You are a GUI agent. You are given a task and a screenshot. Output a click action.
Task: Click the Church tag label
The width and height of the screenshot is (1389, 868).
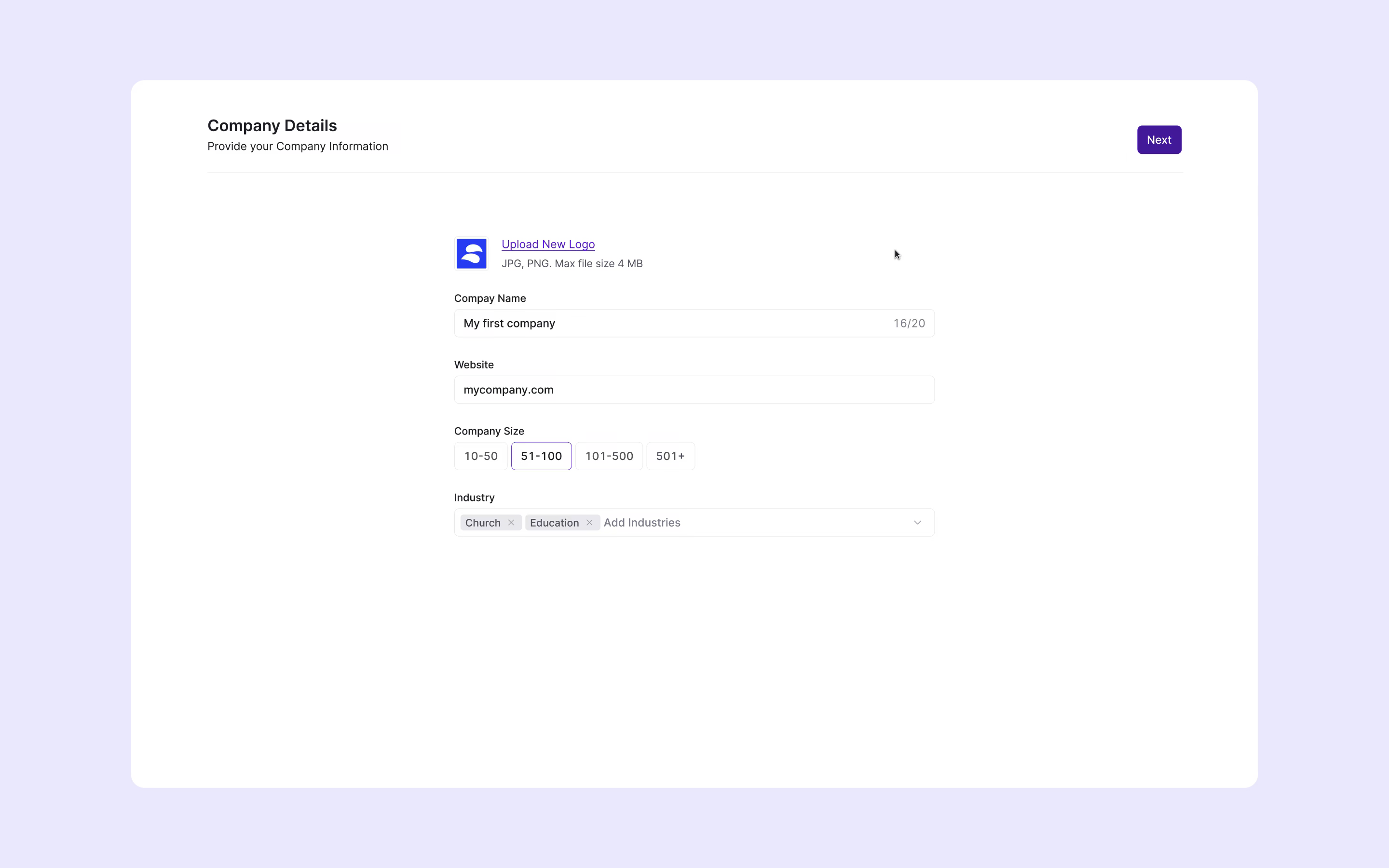tap(482, 522)
